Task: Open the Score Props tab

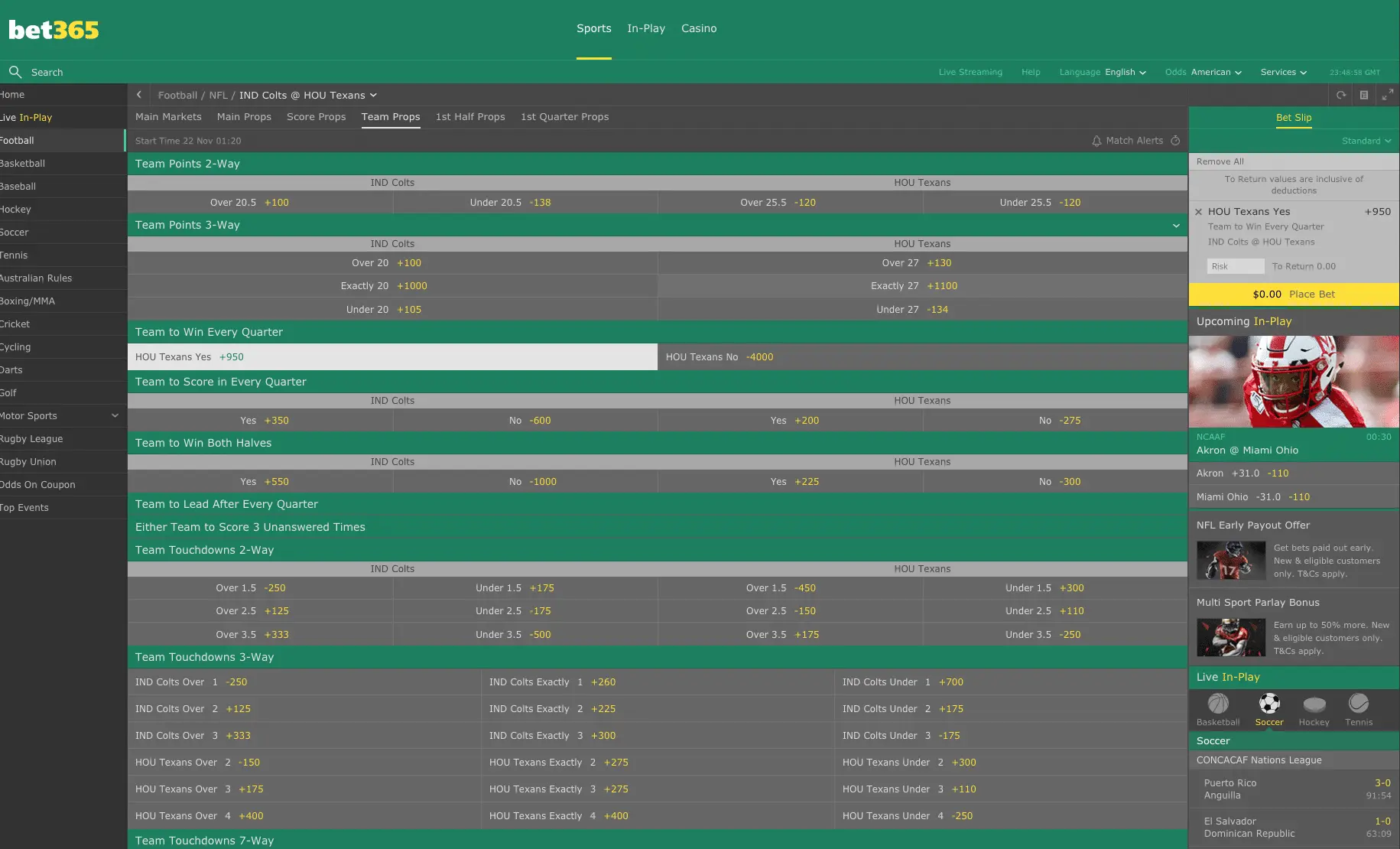Action: (x=316, y=117)
